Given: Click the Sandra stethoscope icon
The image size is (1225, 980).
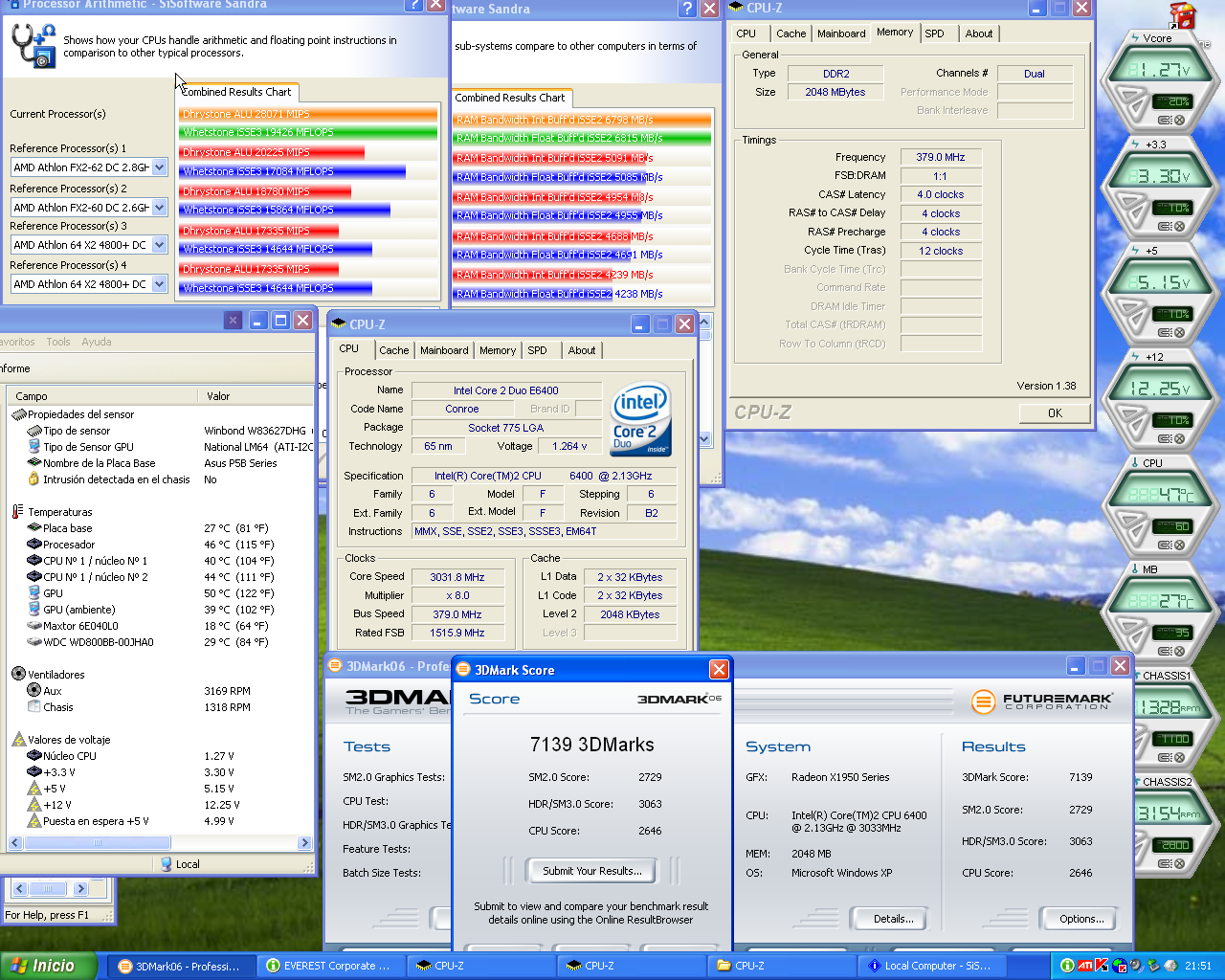Looking at the screenshot, I should coord(33,45).
